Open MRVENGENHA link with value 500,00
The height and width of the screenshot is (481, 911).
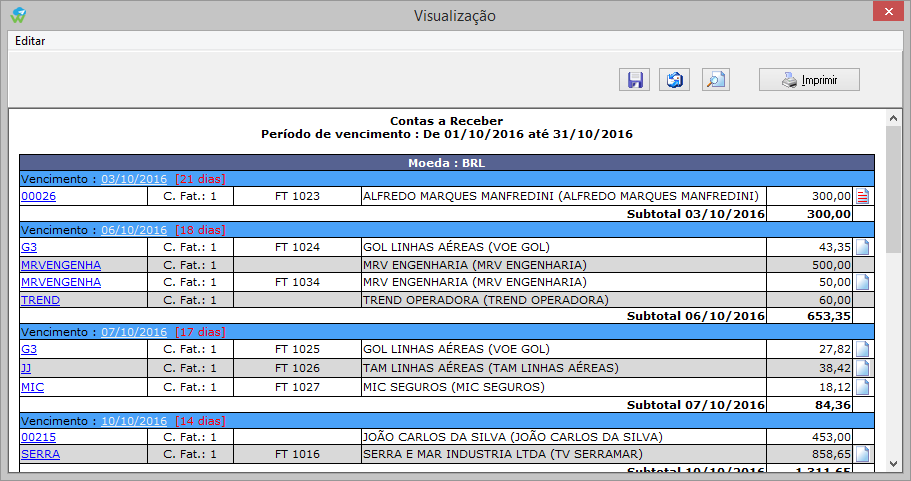pos(61,265)
